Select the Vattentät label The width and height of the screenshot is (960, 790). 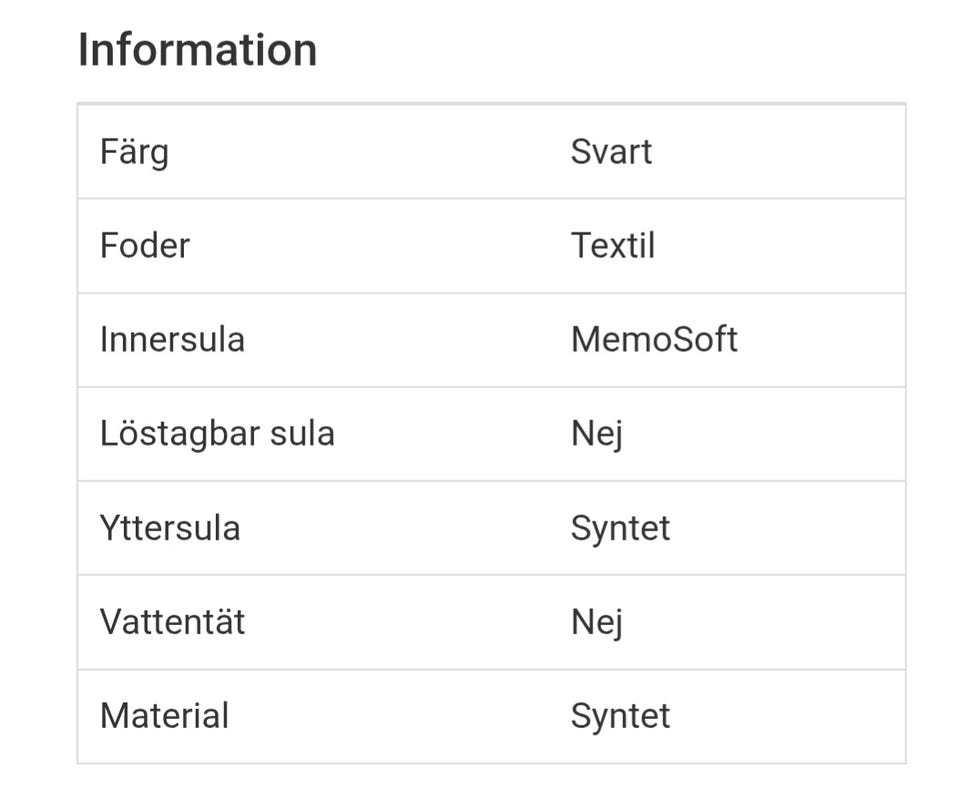tap(172, 622)
